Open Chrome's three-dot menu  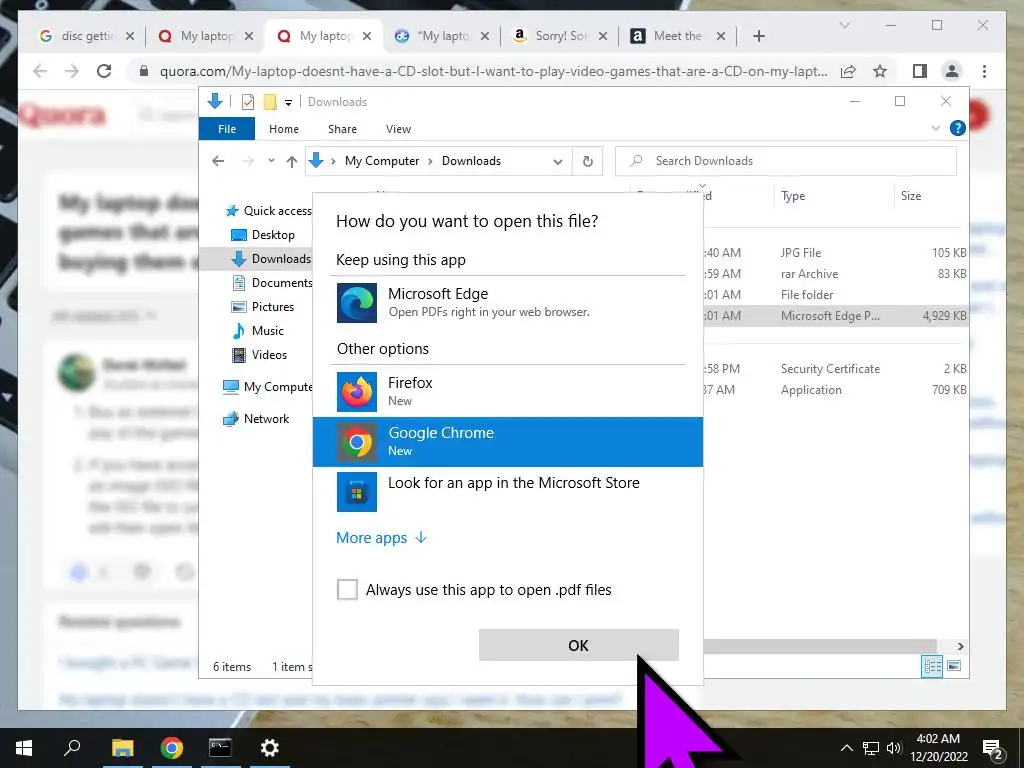(984, 71)
